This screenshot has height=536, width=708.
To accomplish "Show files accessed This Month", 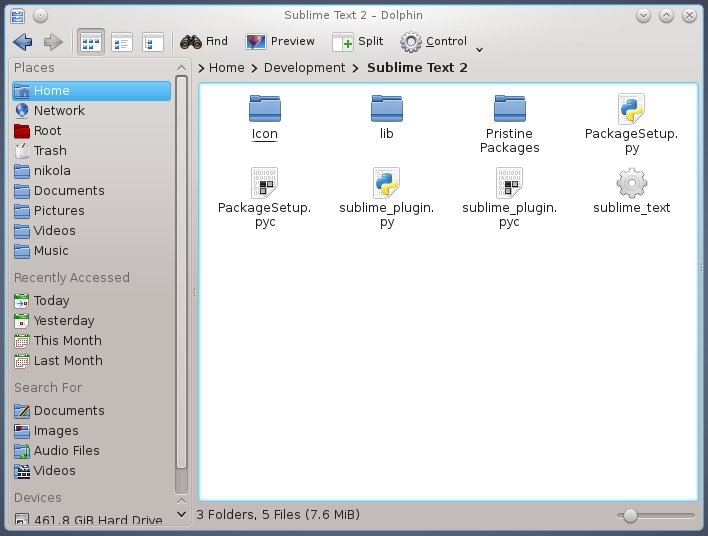I will [92, 340].
